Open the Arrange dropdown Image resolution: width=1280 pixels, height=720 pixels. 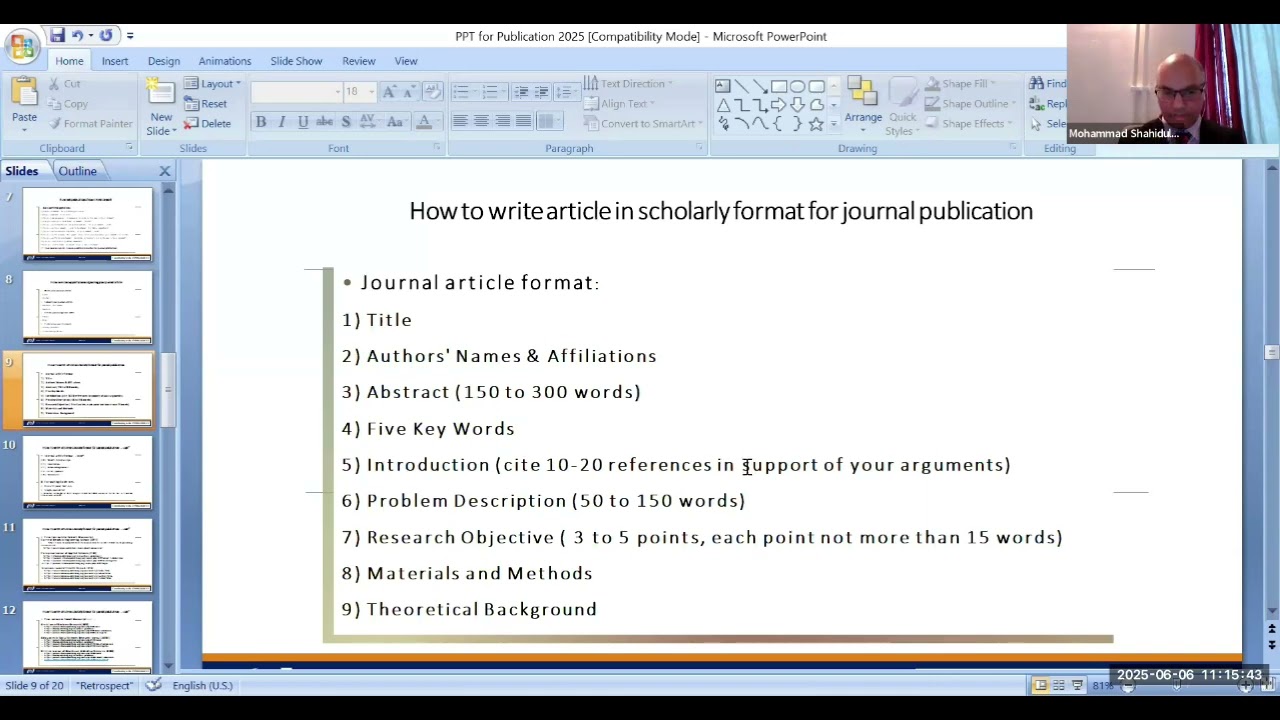click(x=863, y=107)
